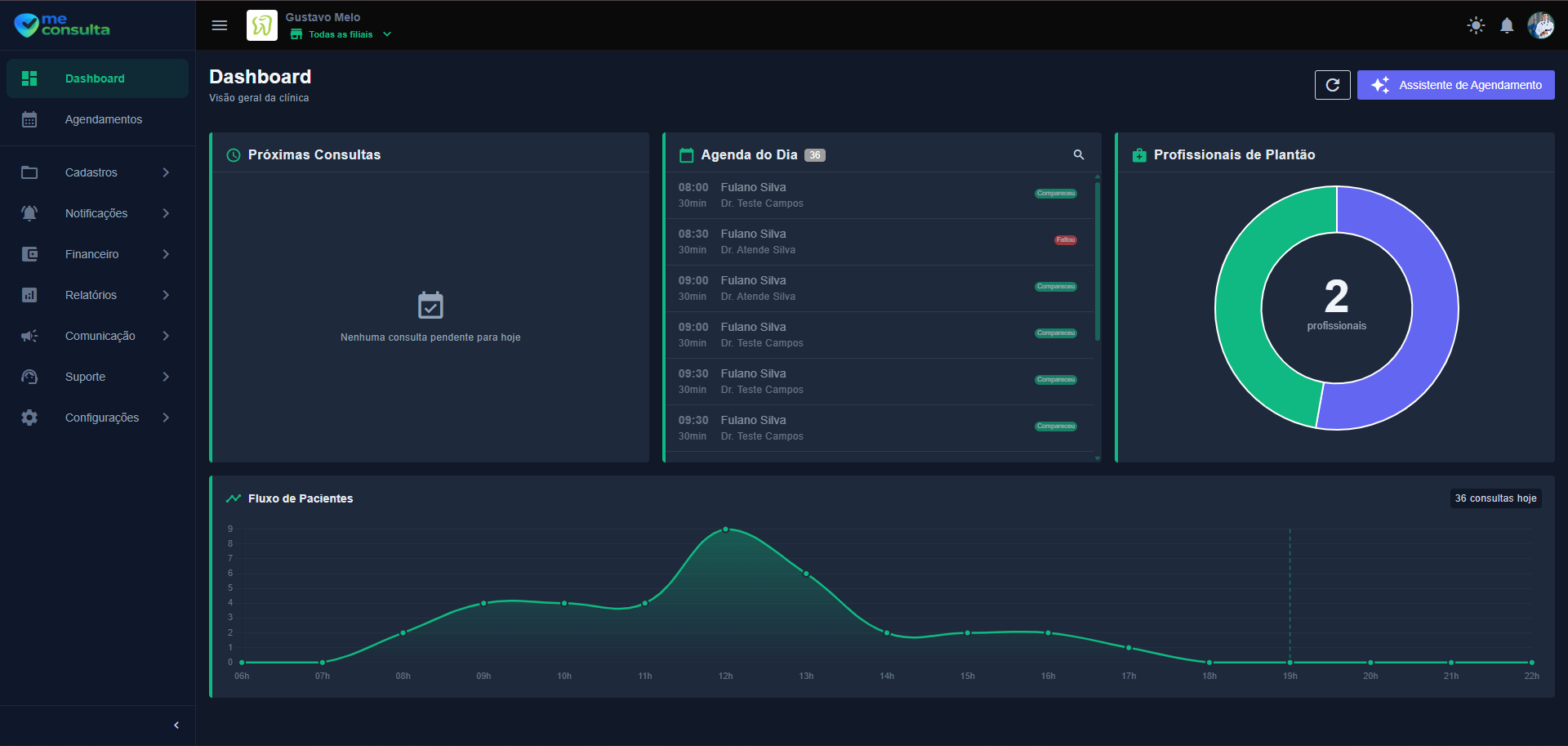
Task: Click the Dashboard grid icon
Action: [29, 78]
